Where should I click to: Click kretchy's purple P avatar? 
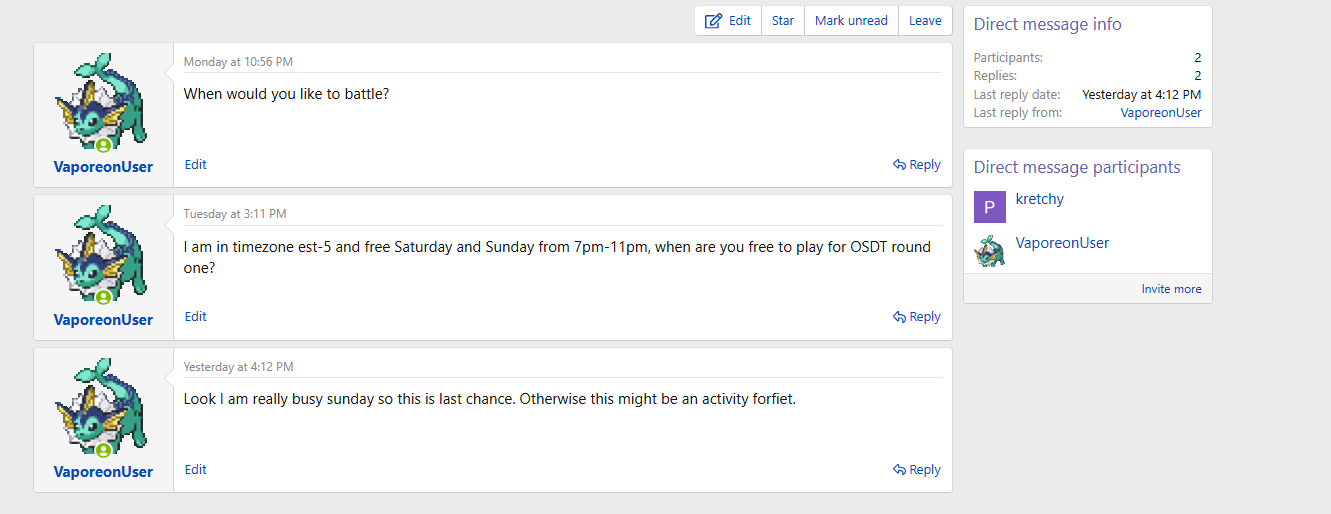pos(989,207)
